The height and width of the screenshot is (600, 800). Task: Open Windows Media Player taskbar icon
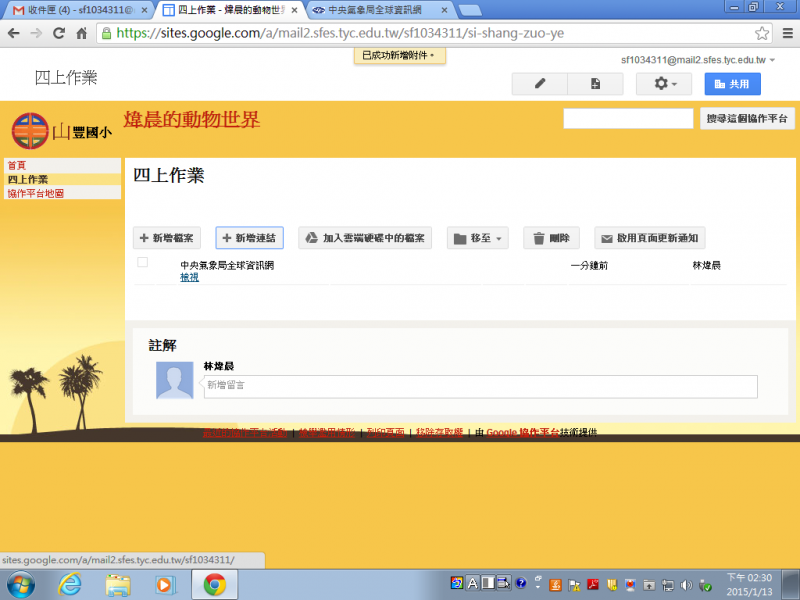click(x=165, y=585)
